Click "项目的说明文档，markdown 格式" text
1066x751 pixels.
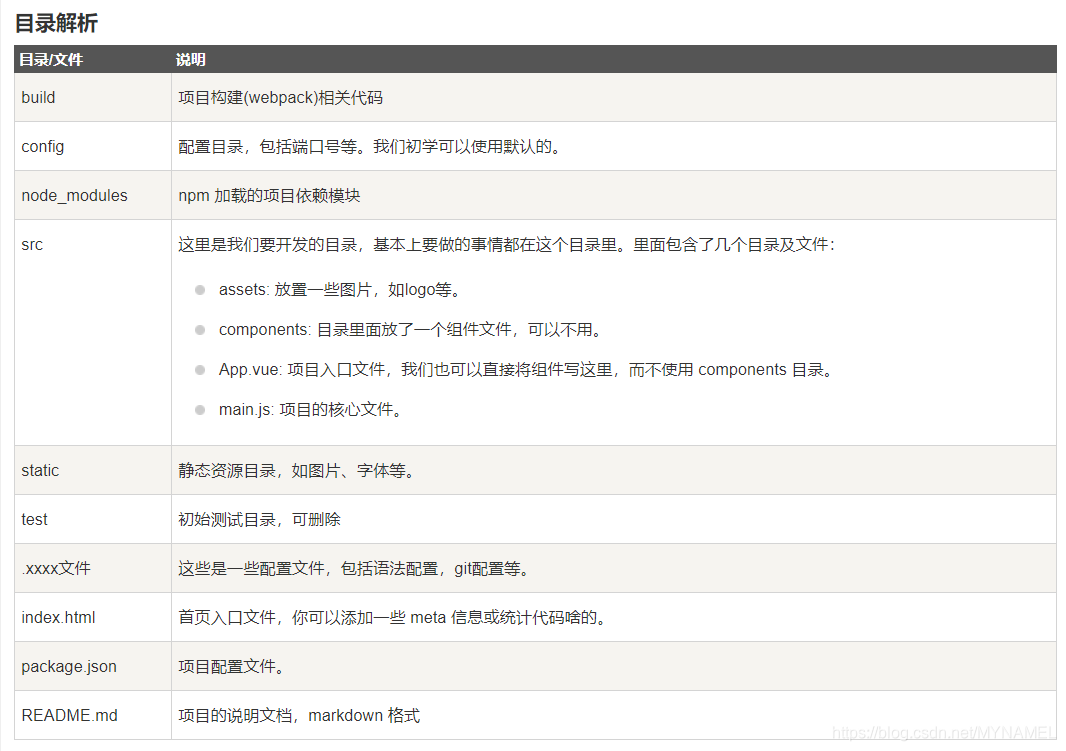coord(299,716)
